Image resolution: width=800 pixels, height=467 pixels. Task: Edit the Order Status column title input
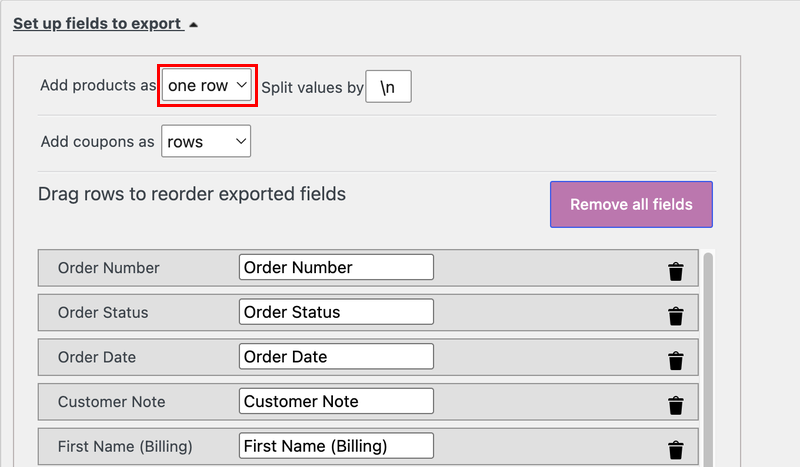coord(336,312)
